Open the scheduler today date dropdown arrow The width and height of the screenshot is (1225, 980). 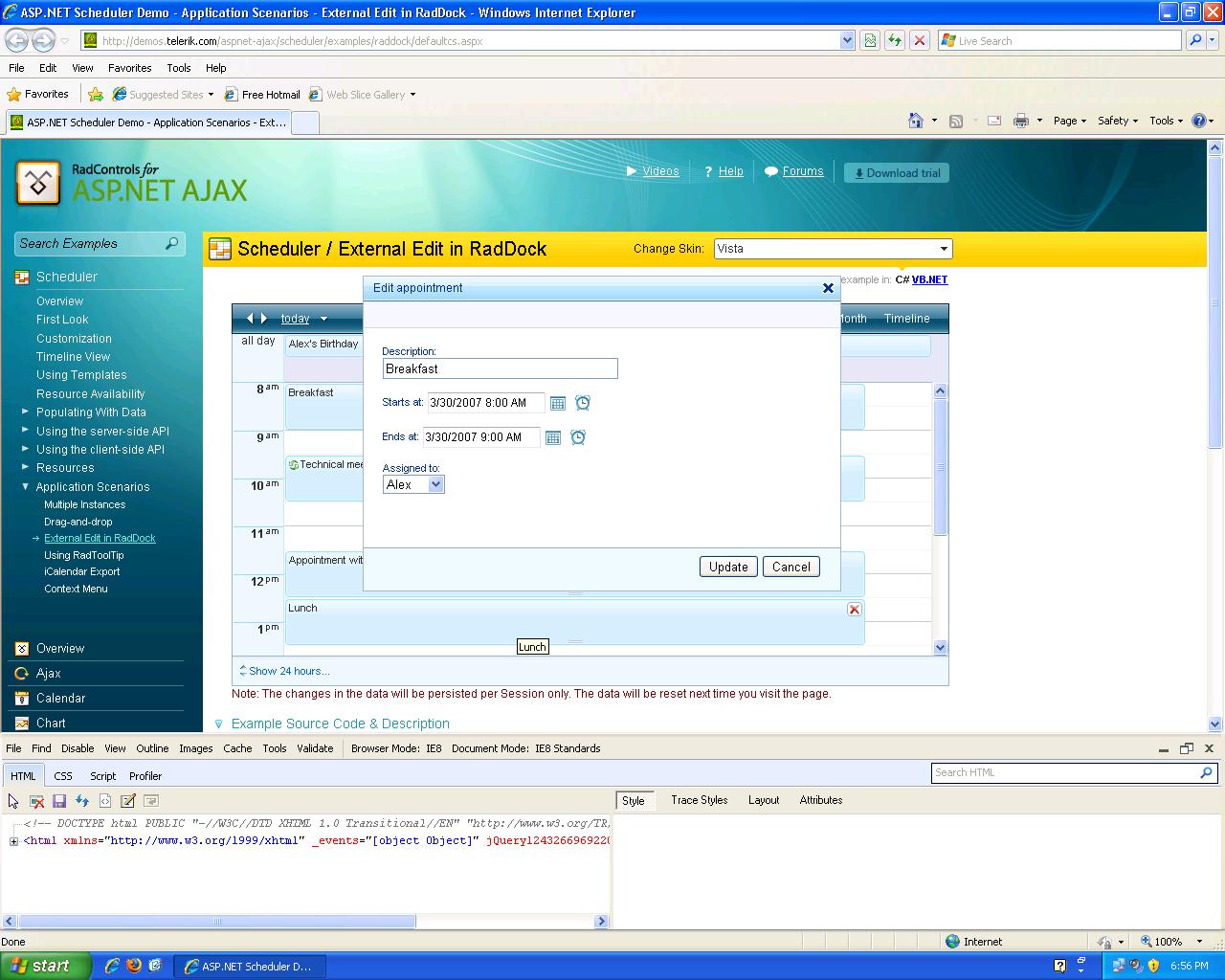(323, 319)
